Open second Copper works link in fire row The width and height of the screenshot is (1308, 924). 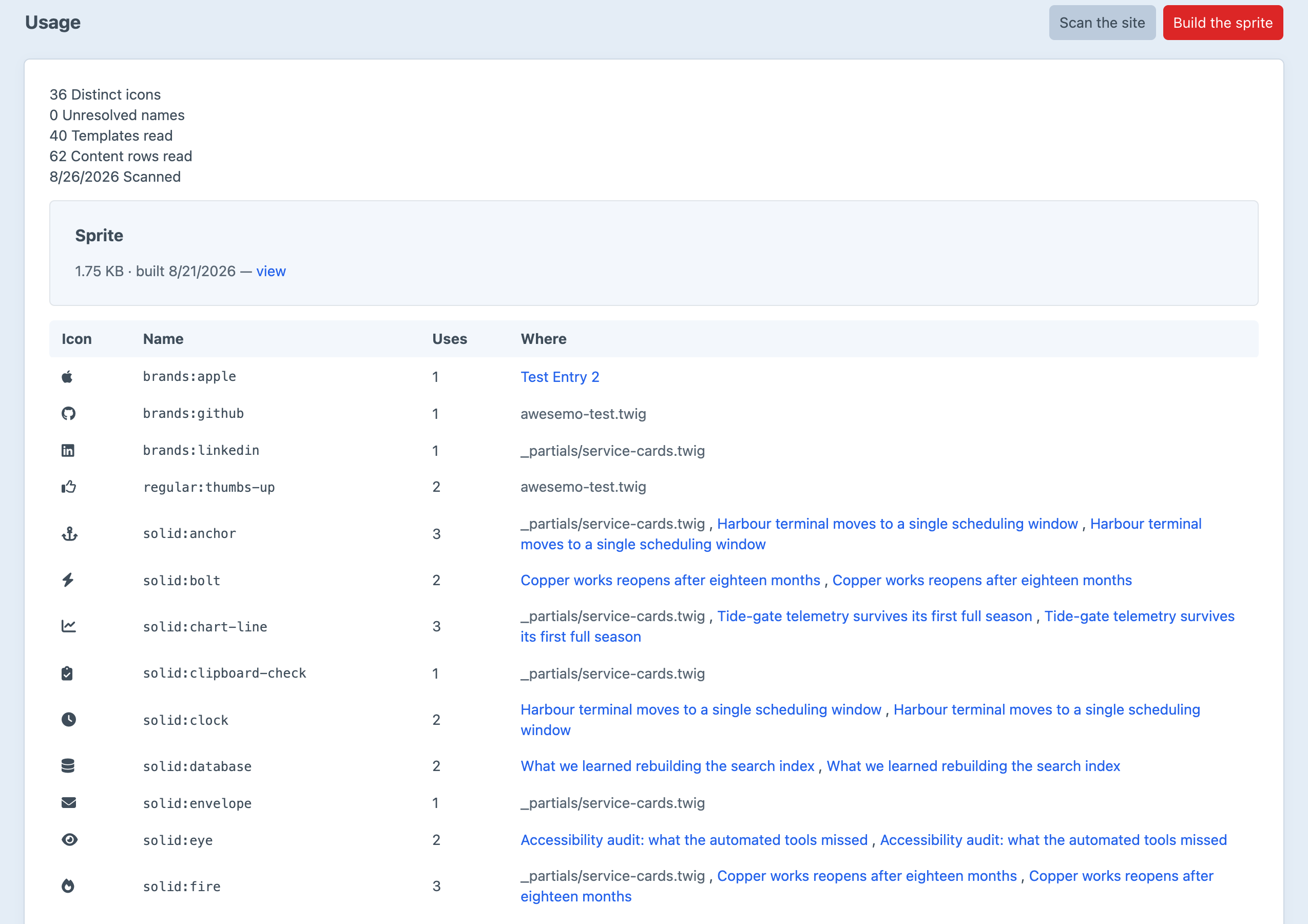coord(867,886)
